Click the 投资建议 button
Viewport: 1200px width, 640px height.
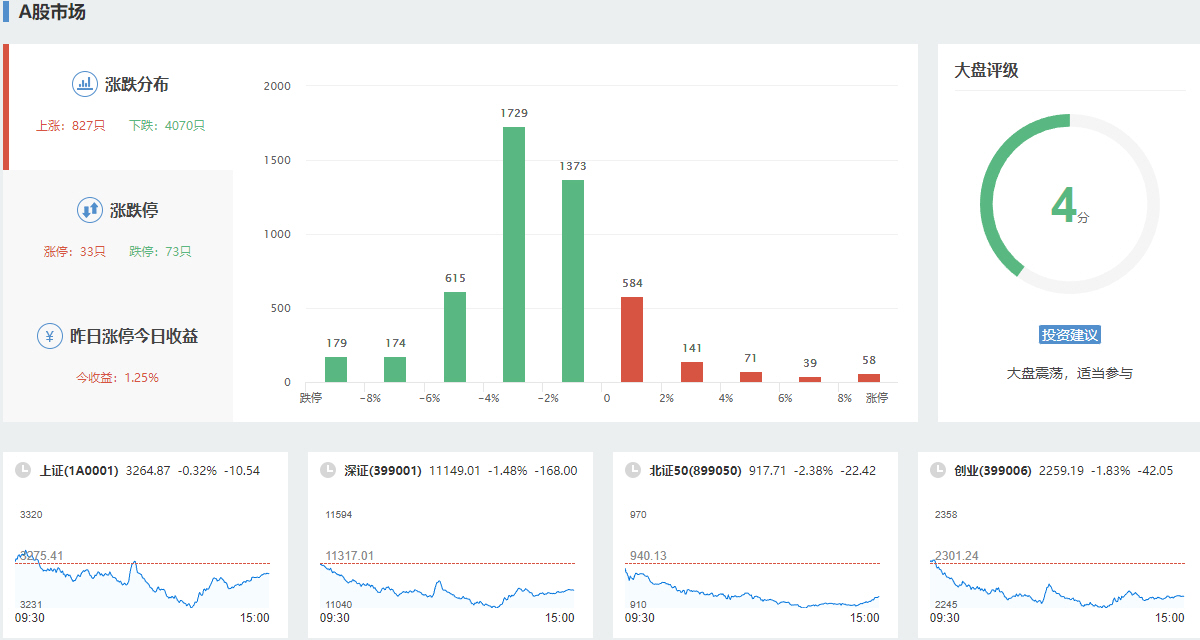(x=1070, y=335)
